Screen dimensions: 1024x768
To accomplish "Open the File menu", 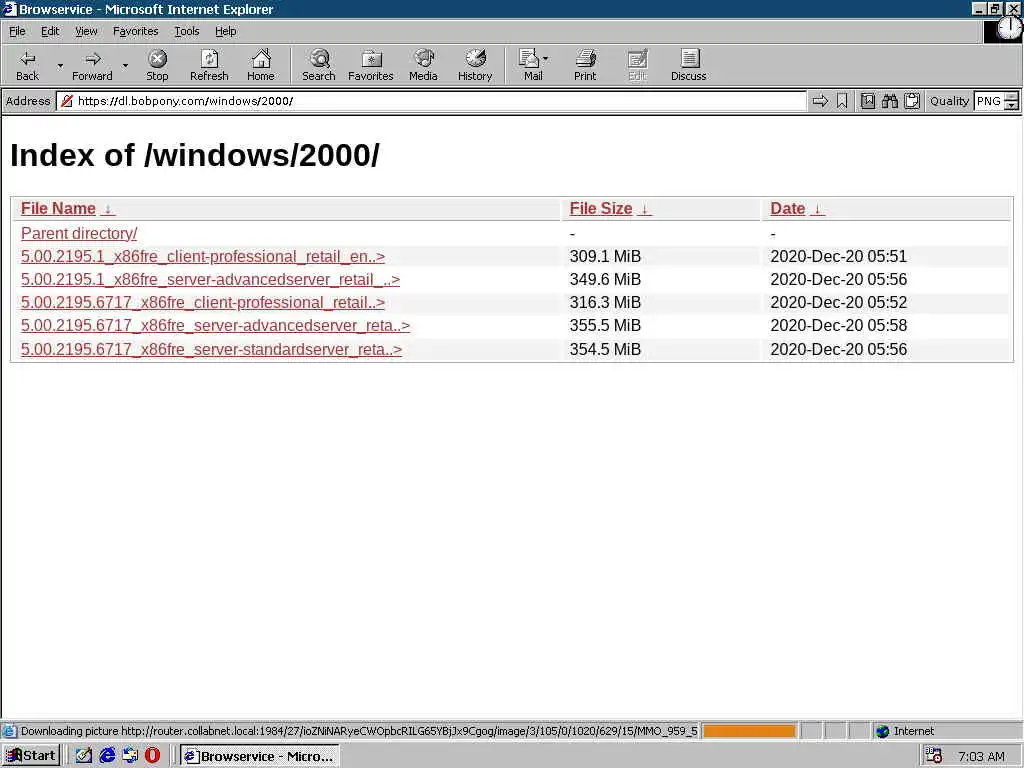I will [x=17, y=31].
